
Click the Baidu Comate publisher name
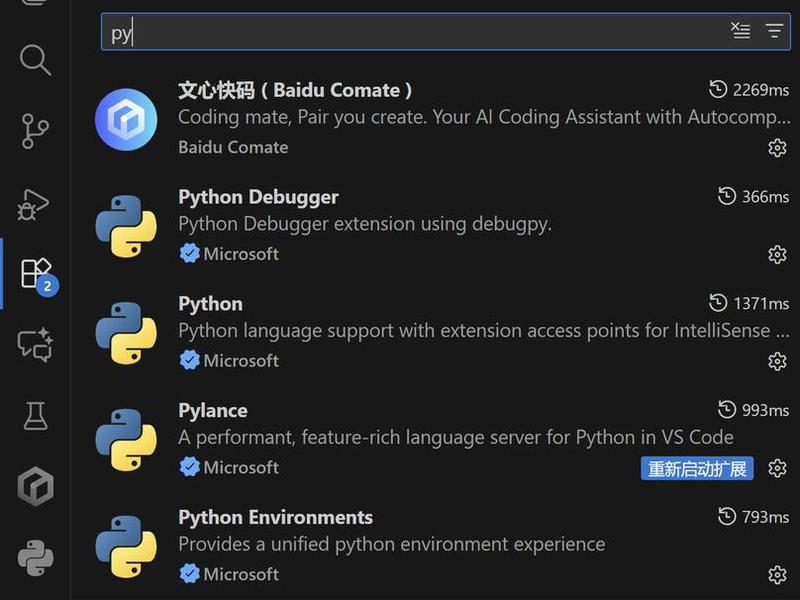coord(233,147)
